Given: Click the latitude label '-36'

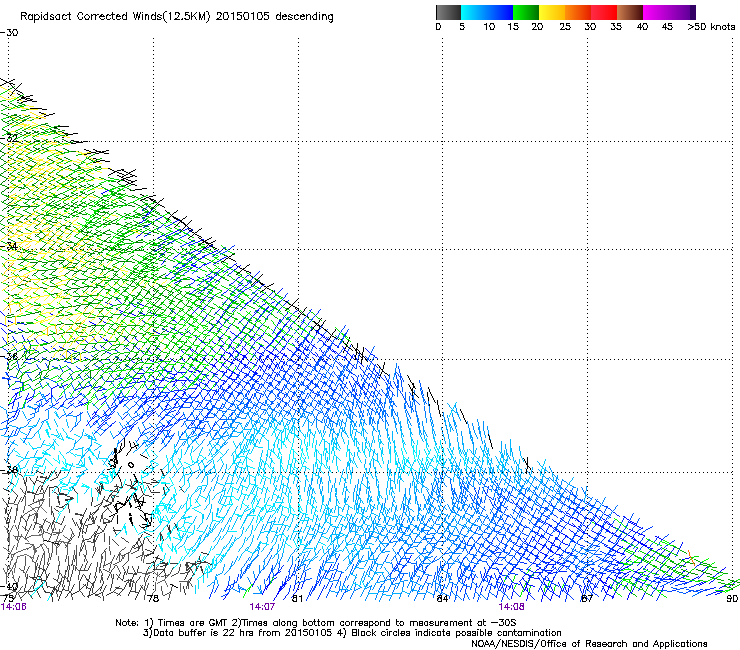Looking at the screenshot, I should 9,356.
